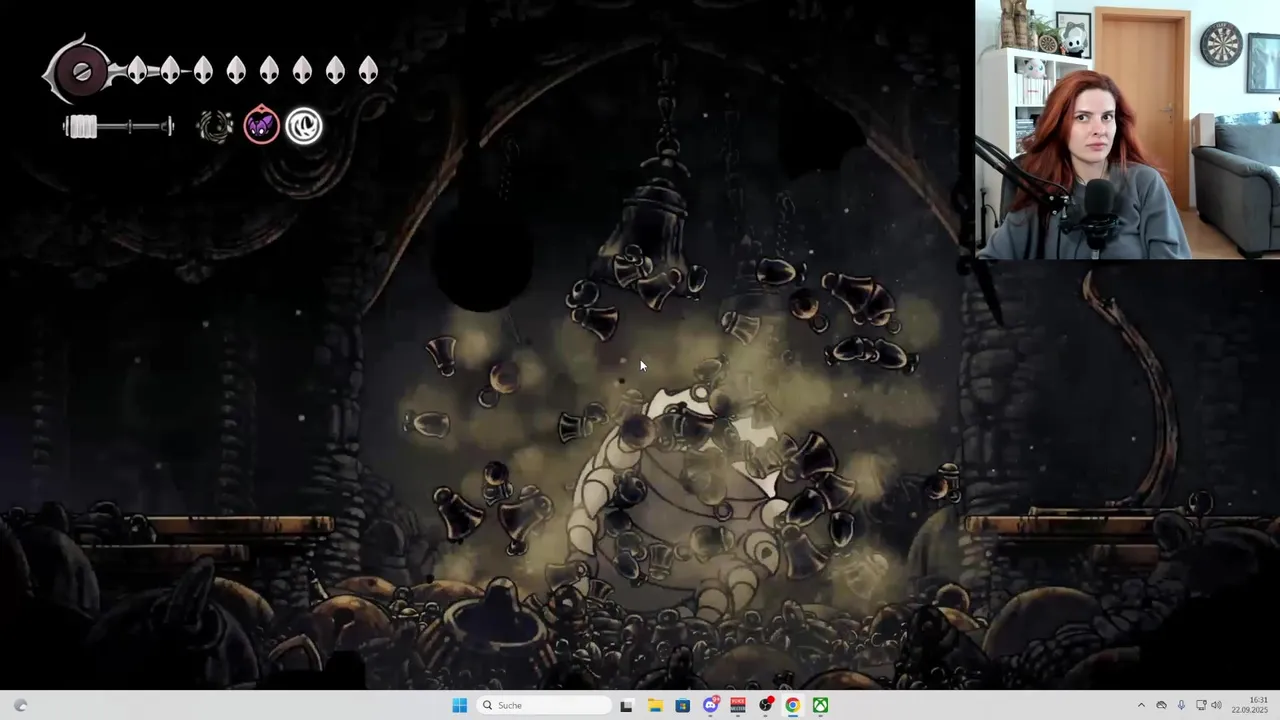
Task: Switch to Google Chrome in the taskbar
Action: coord(792,705)
